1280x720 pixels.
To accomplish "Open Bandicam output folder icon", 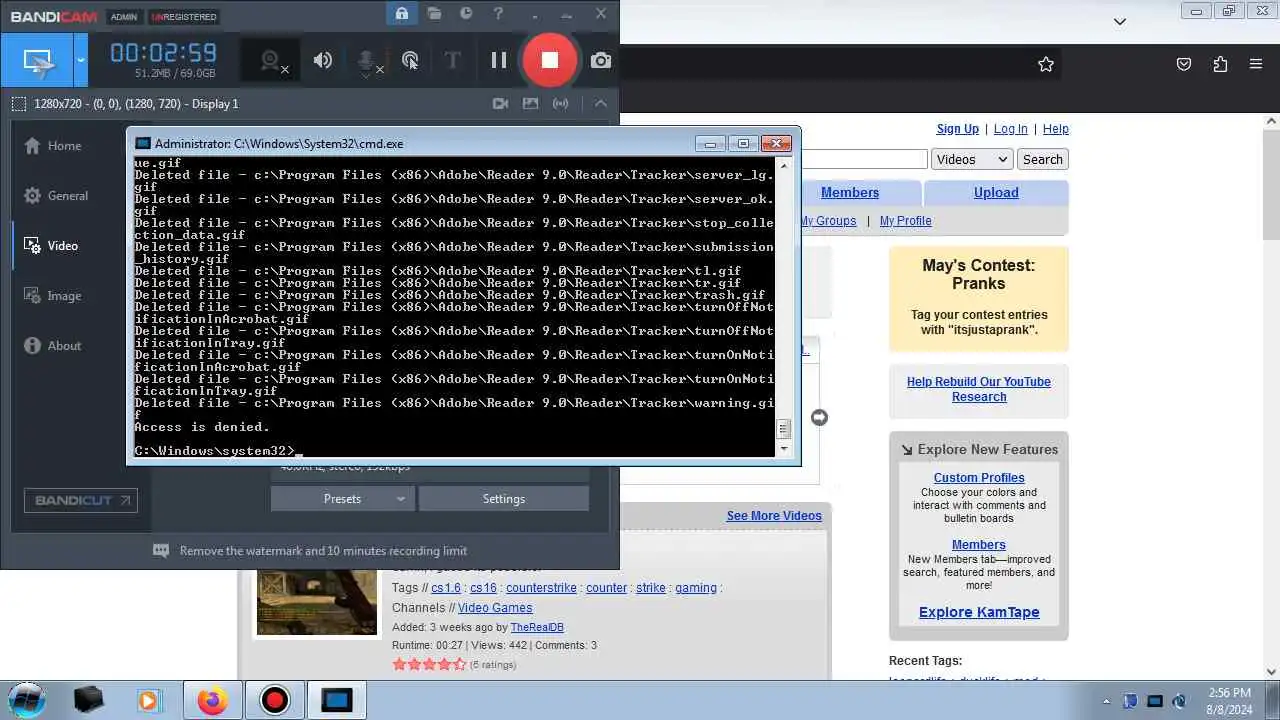I will (x=434, y=14).
